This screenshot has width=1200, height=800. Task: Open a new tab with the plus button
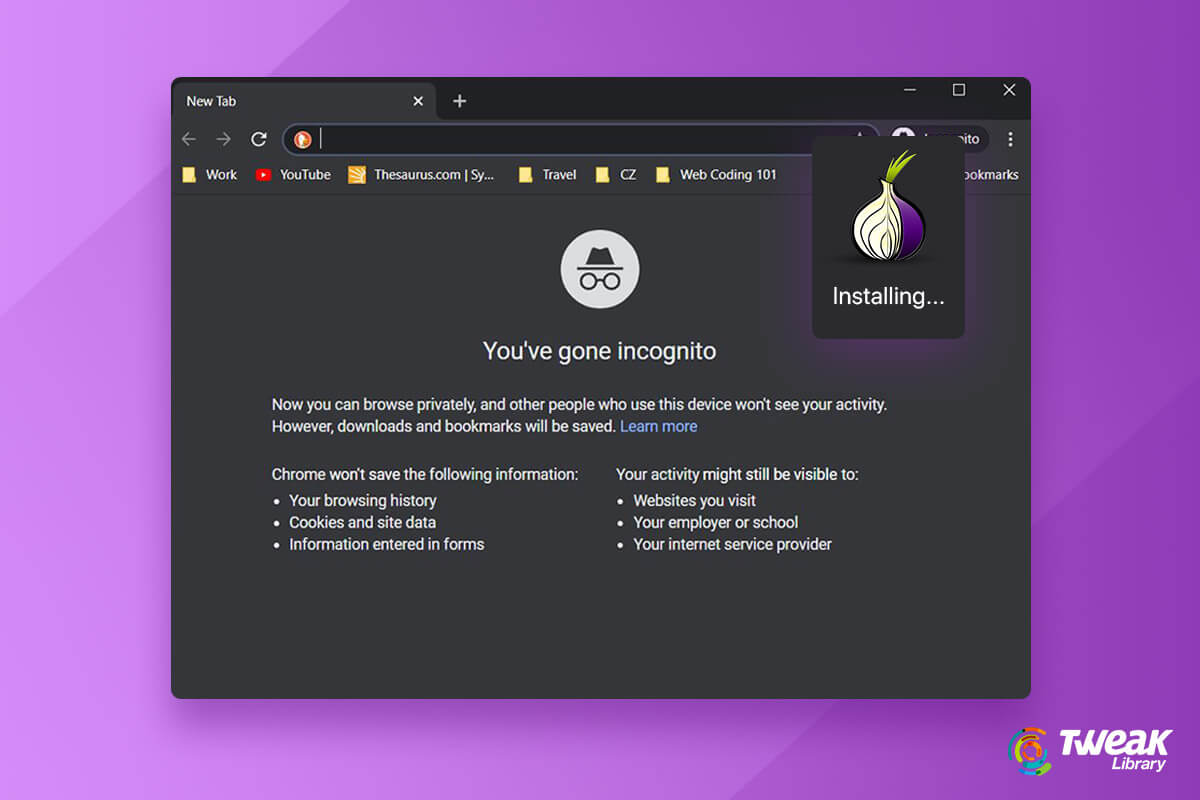[459, 100]
